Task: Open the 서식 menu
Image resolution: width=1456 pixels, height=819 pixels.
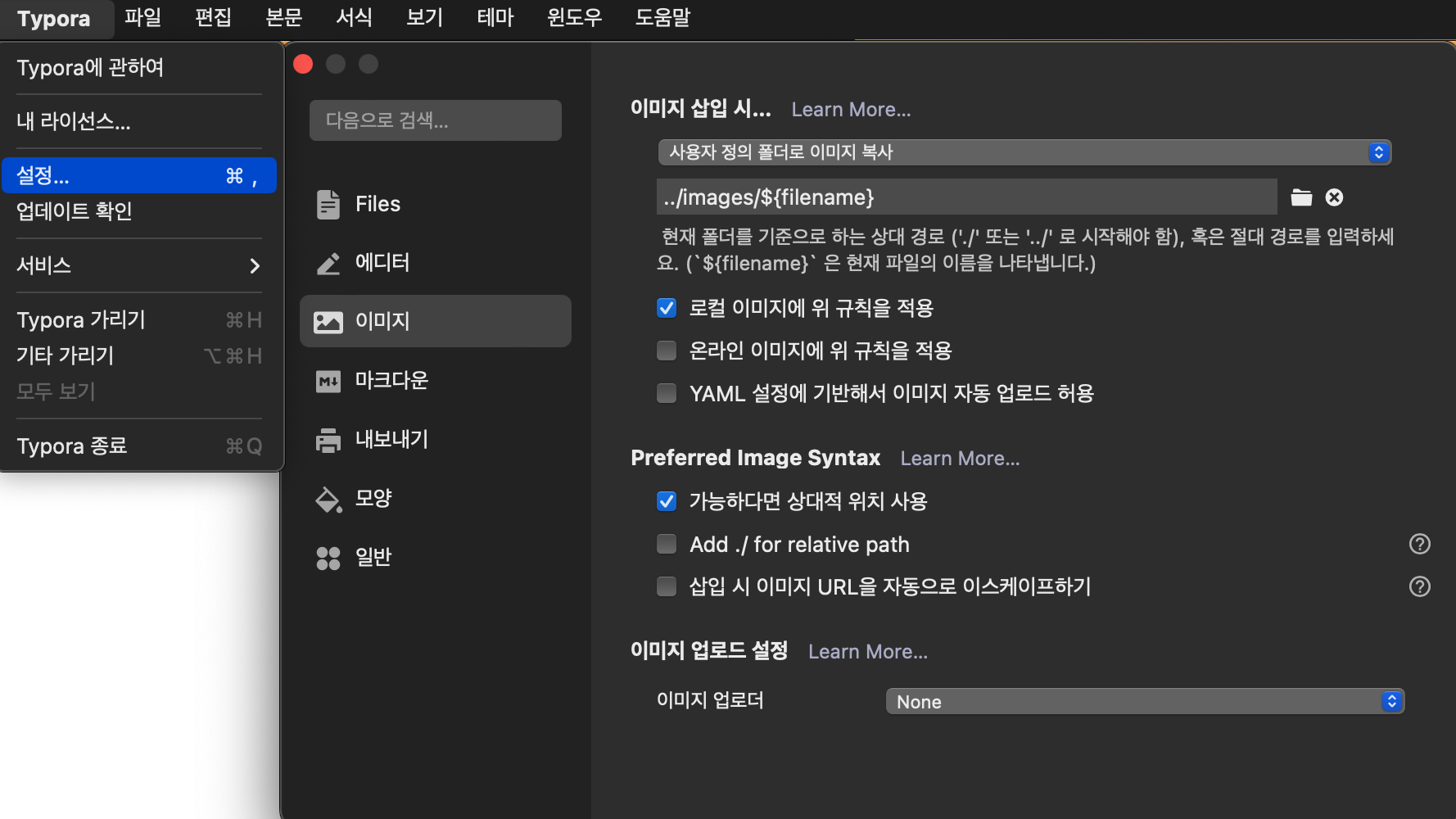Action: [x=355, y=17]
